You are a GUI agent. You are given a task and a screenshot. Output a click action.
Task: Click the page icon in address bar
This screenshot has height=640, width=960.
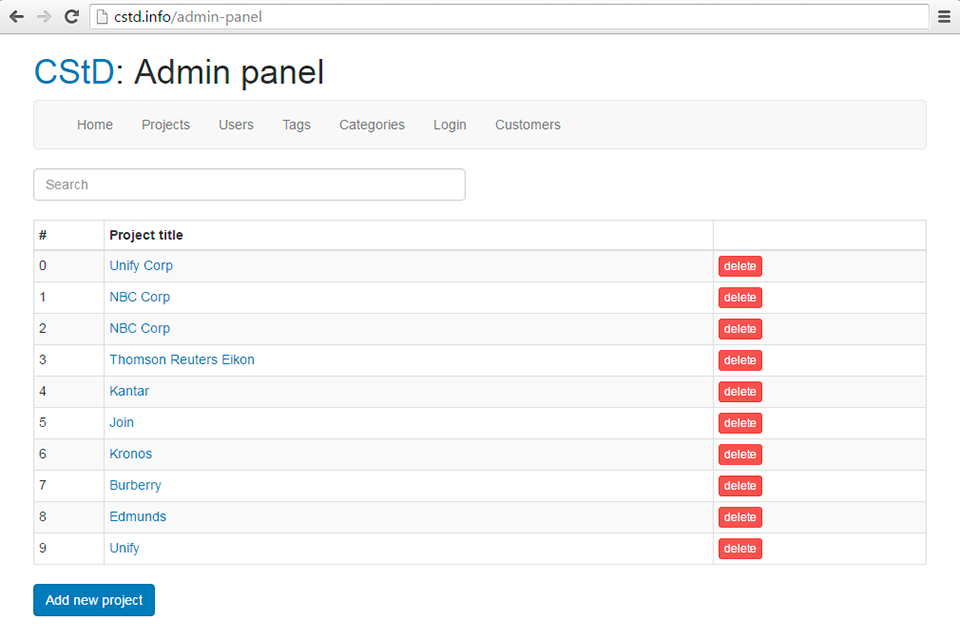click(x=102, y=17)
